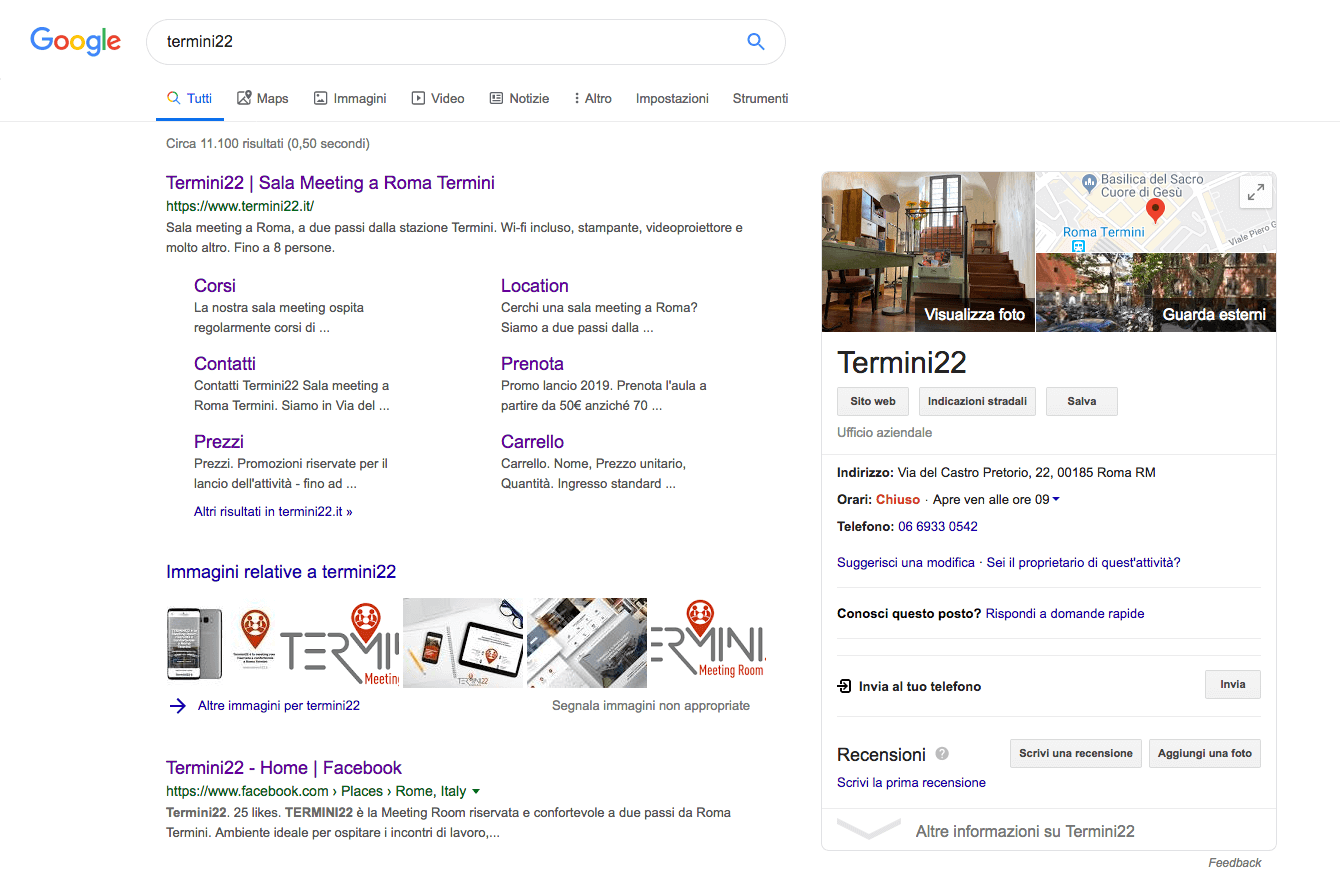This screenshot has height=869, width=1340.
Task: Switch to the Maps tab
Action: tap(262, 98)
